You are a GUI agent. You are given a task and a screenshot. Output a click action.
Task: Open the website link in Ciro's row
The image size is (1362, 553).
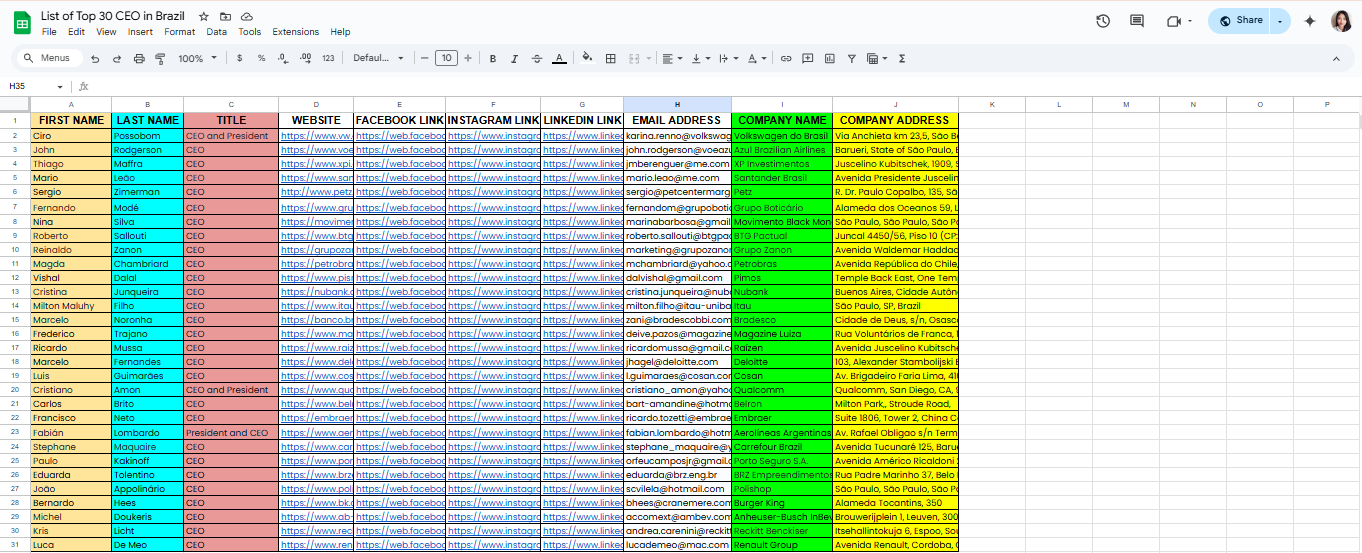317,136
